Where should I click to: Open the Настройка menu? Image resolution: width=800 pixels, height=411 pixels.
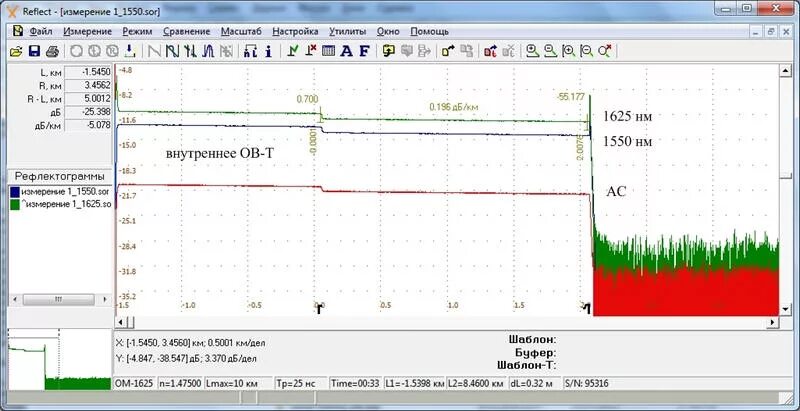pos(295,32)
